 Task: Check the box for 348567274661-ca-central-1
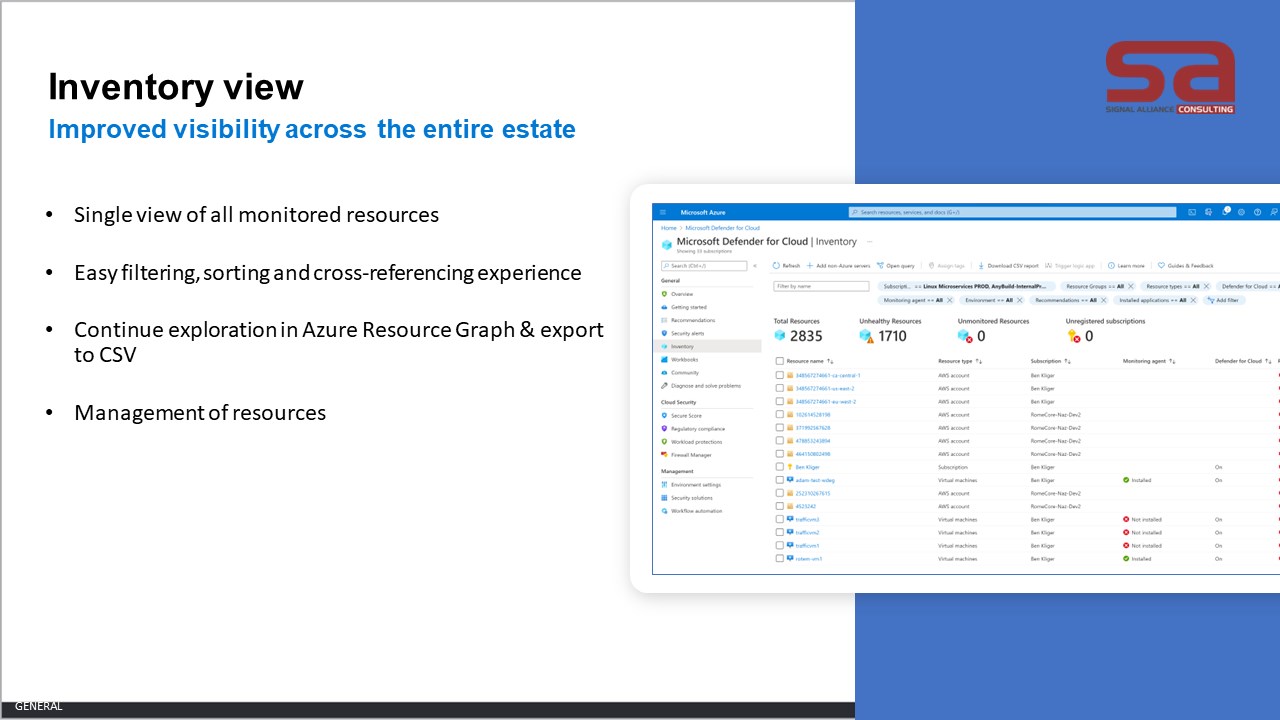[780, 375]
